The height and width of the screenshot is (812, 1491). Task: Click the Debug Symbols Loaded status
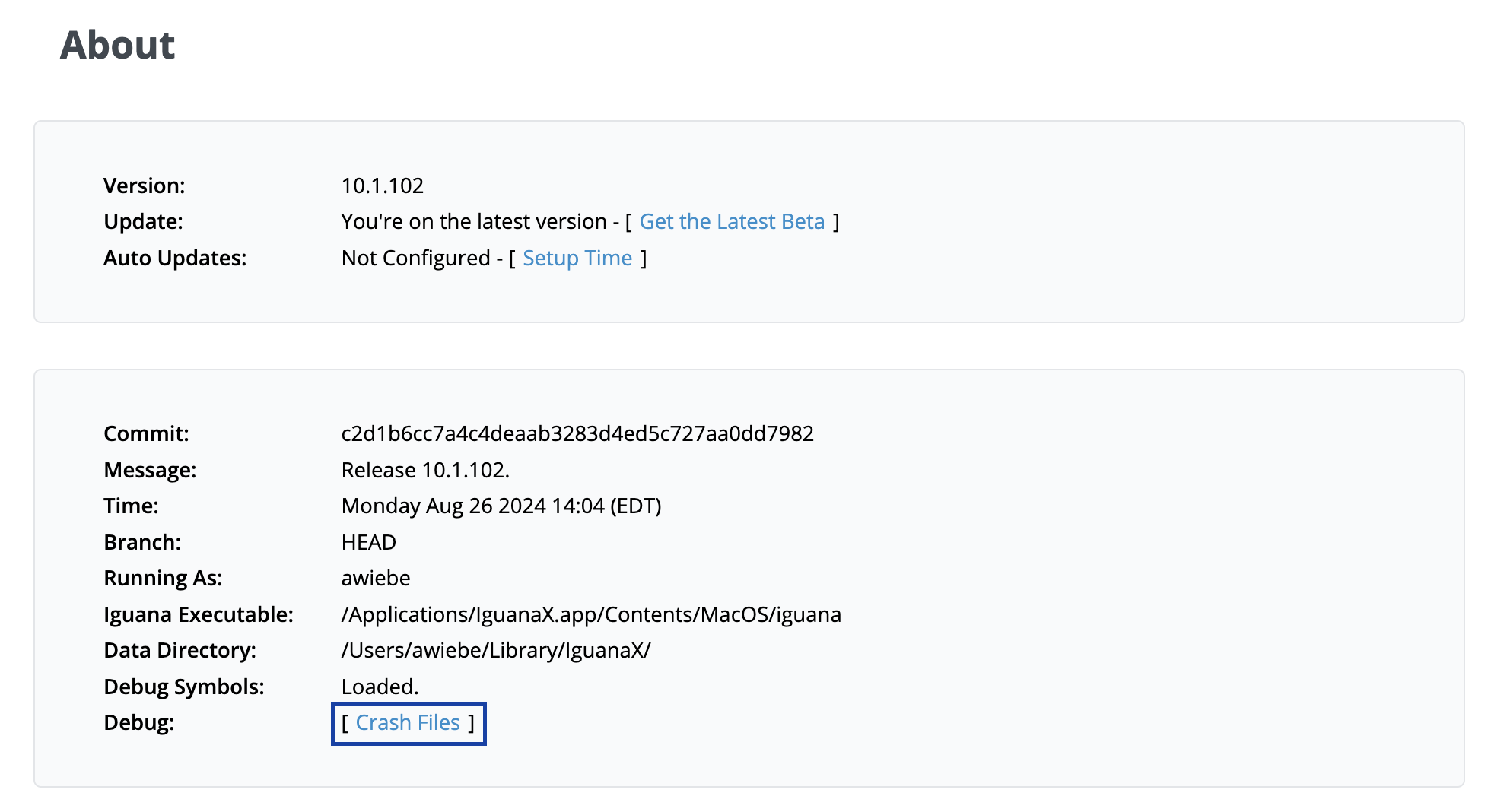[380, 687]
